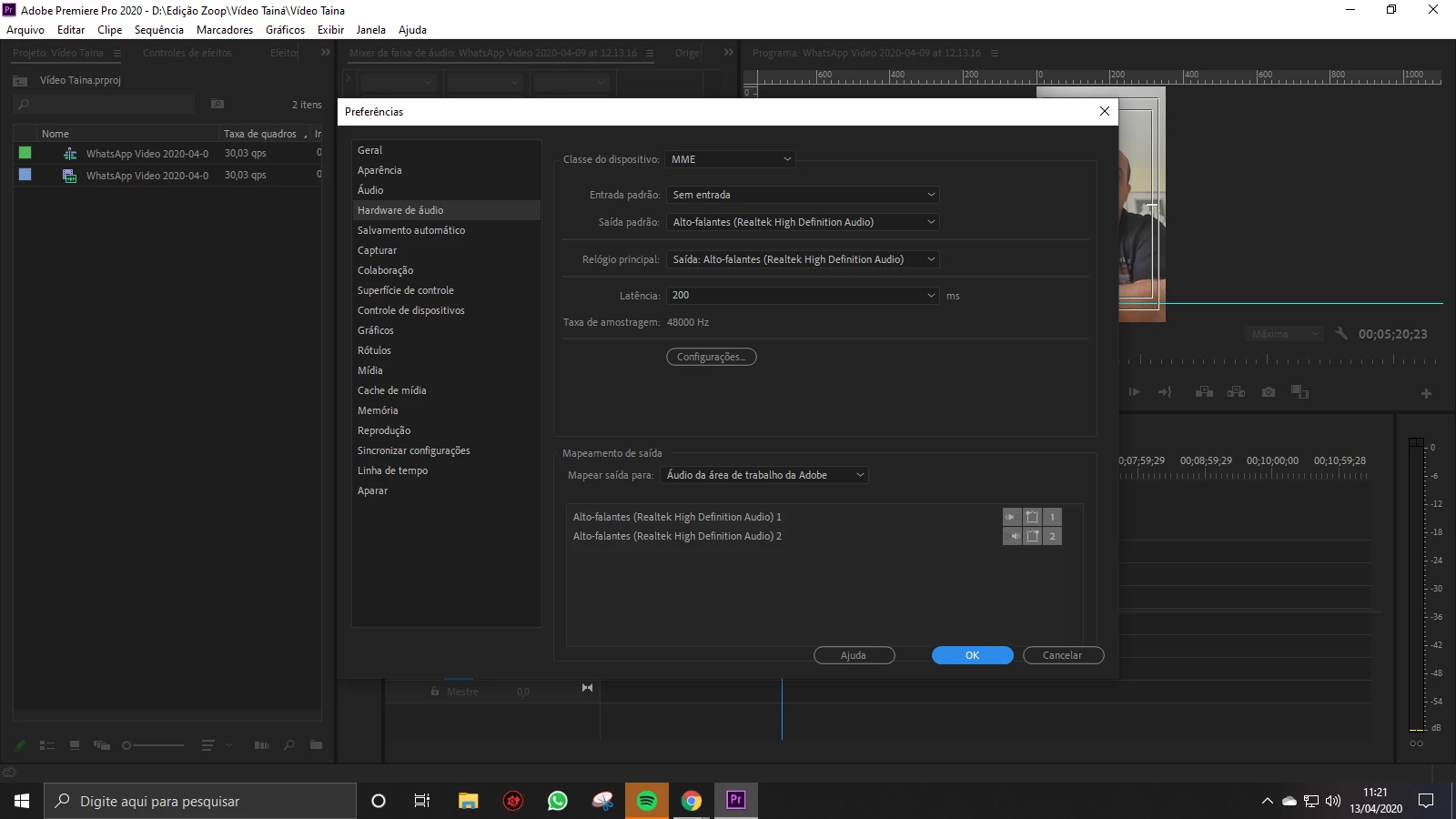This screenshot has width=1456, height=819.
Task: Switch Project panel to icon view
Action: [75, 745]
